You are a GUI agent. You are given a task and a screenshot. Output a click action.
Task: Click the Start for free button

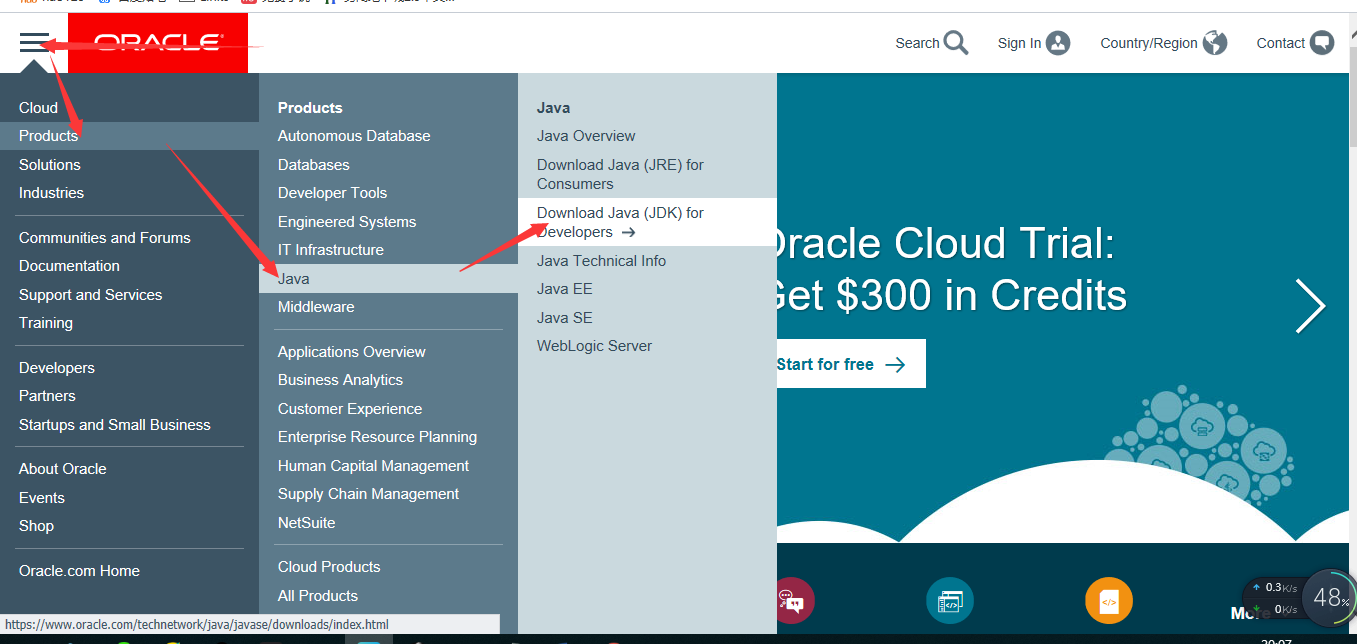pos(850,364)
